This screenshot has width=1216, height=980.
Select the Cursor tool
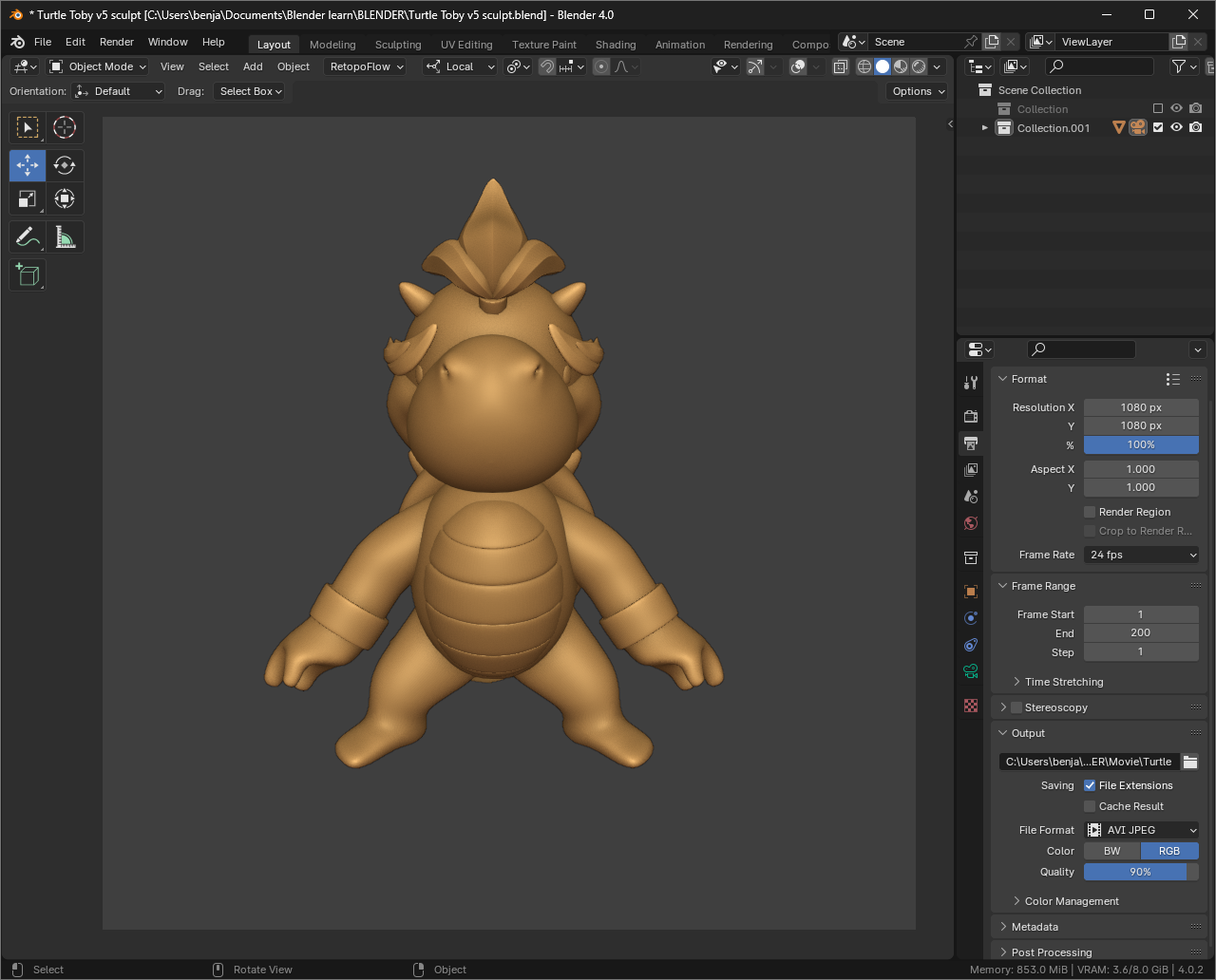[65, 127]
